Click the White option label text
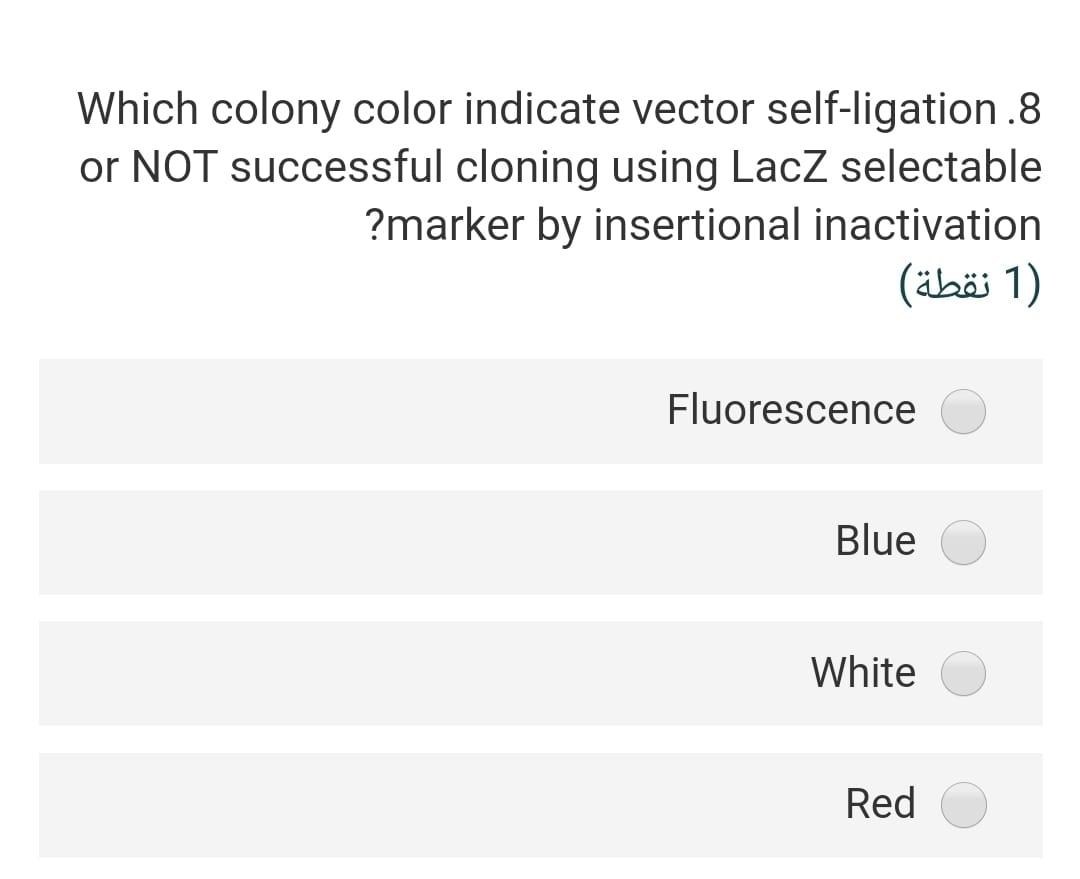This screenshot has width=1080, height=879. click(864, 672)
